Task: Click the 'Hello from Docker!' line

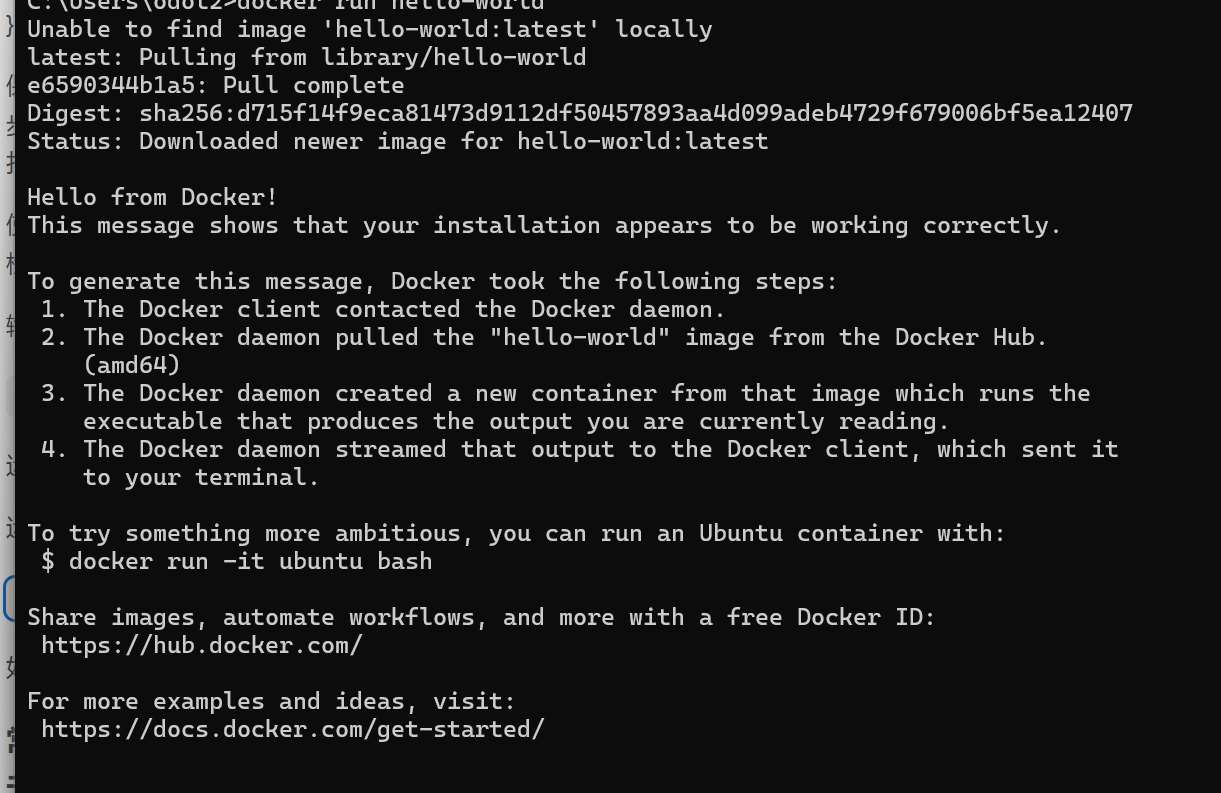Action: coord(152,197)
